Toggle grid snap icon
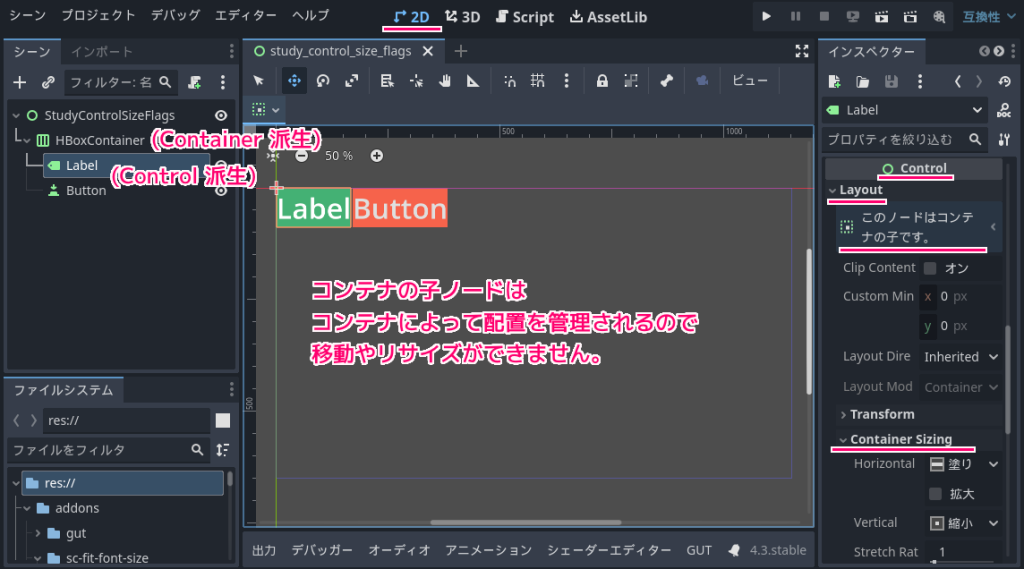Screen dimensions: 1024x569 point(537,81)
